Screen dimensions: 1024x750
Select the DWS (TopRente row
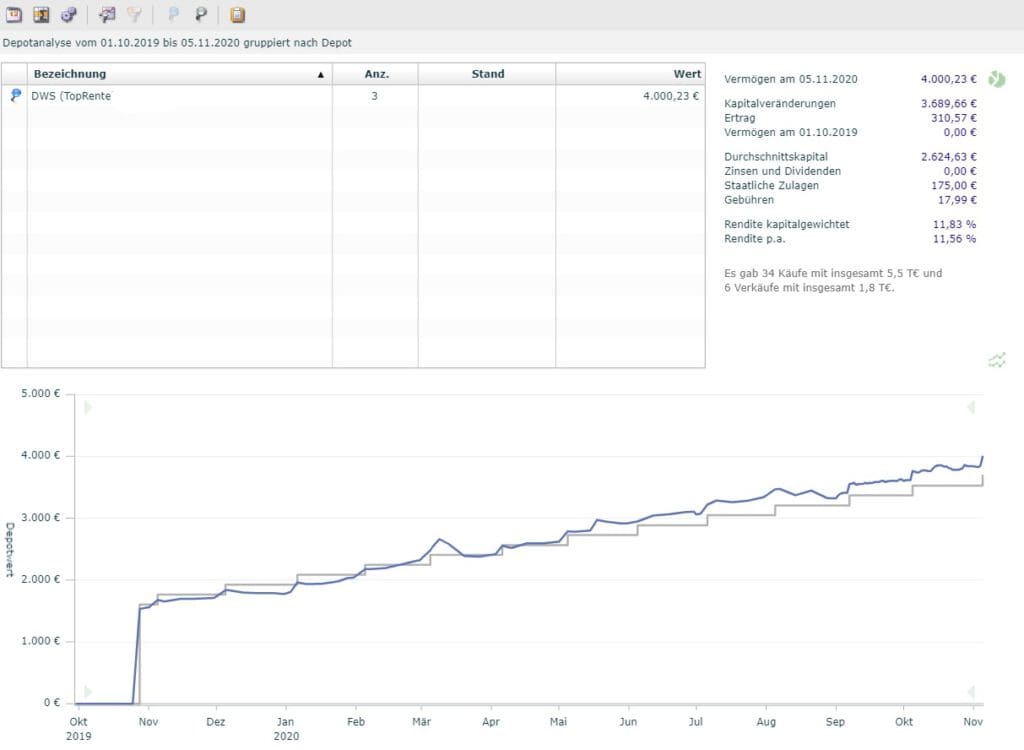pos(353,96)
